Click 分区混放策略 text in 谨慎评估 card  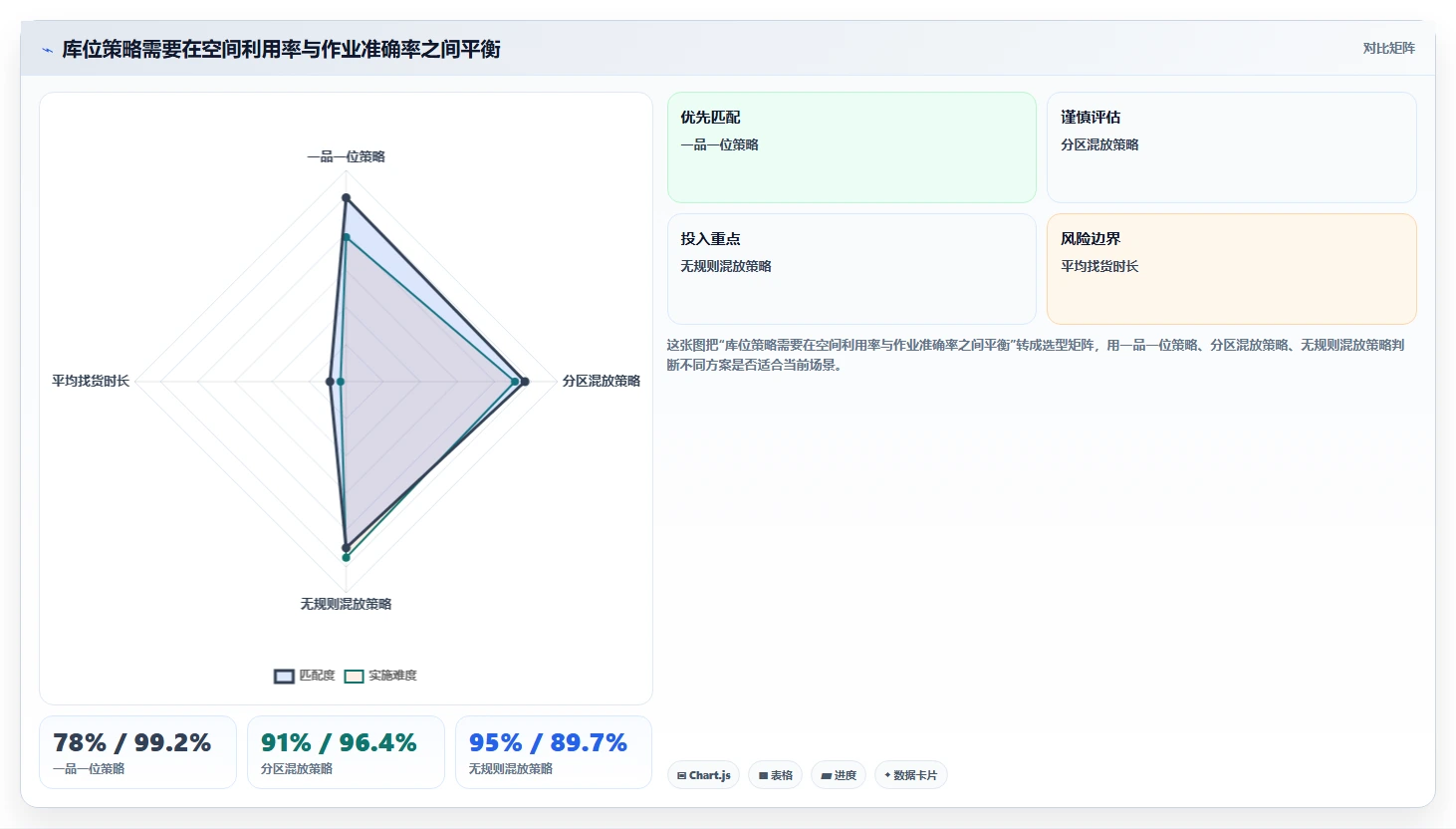(1099, 144)
